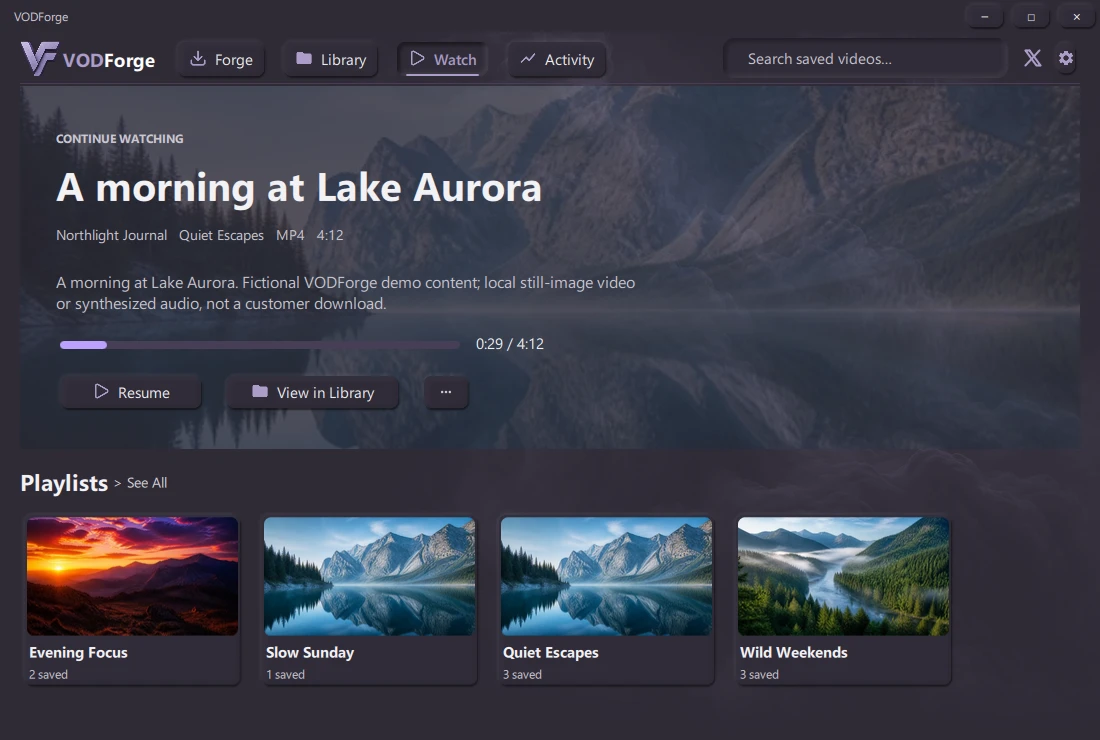Click the MP4 format label
The height and width of the screenshot is (740, 1100).
290,236
